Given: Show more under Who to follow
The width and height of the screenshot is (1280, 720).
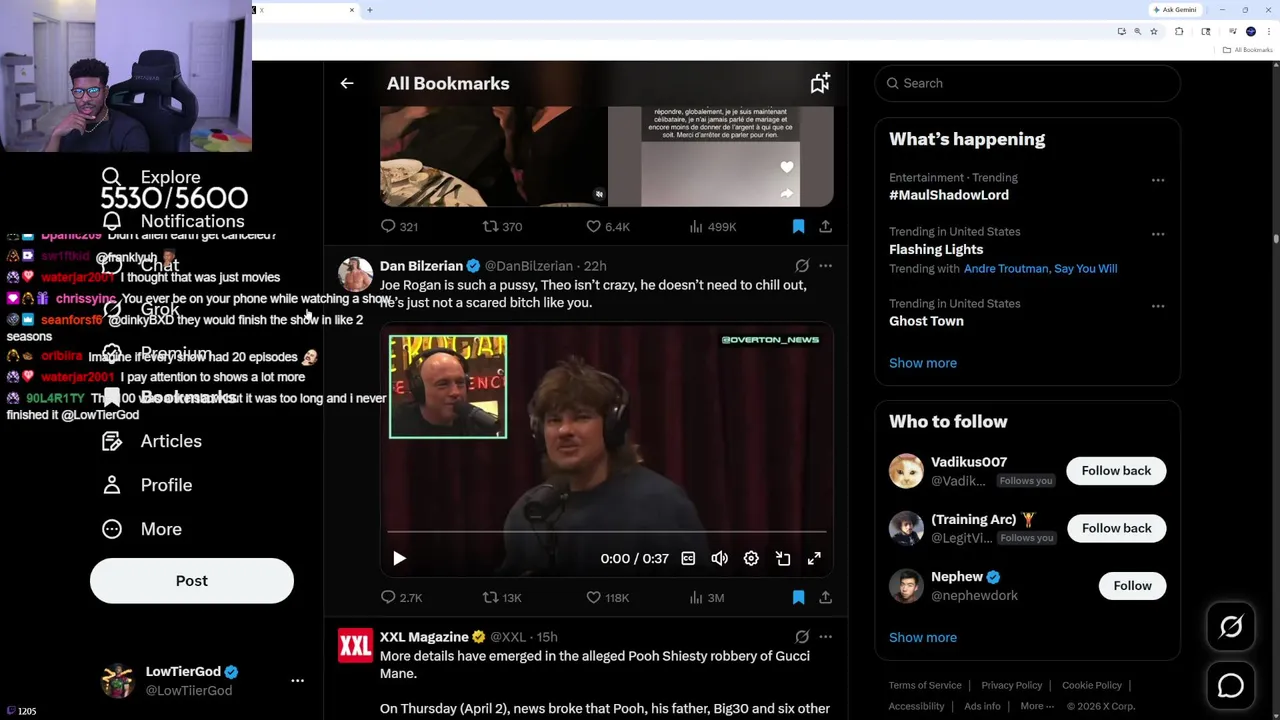Looking at the screenshot, I should pos(923,637).
